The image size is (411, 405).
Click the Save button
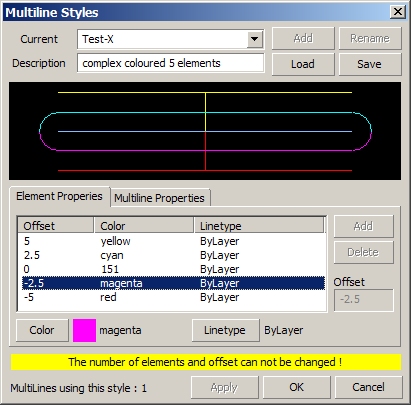[x=370, y=64]
